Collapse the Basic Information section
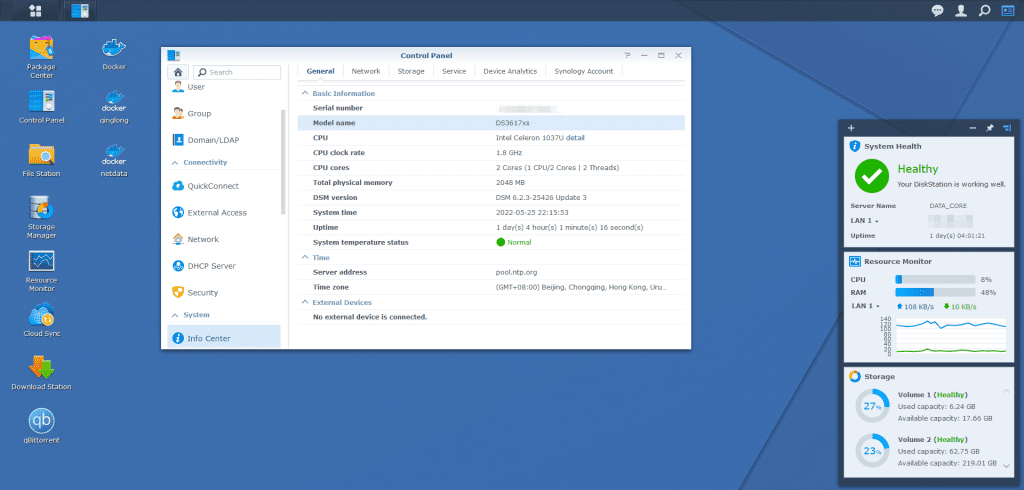The height and width of the screenshot is (490, 1024). click(x=304, y=93)
